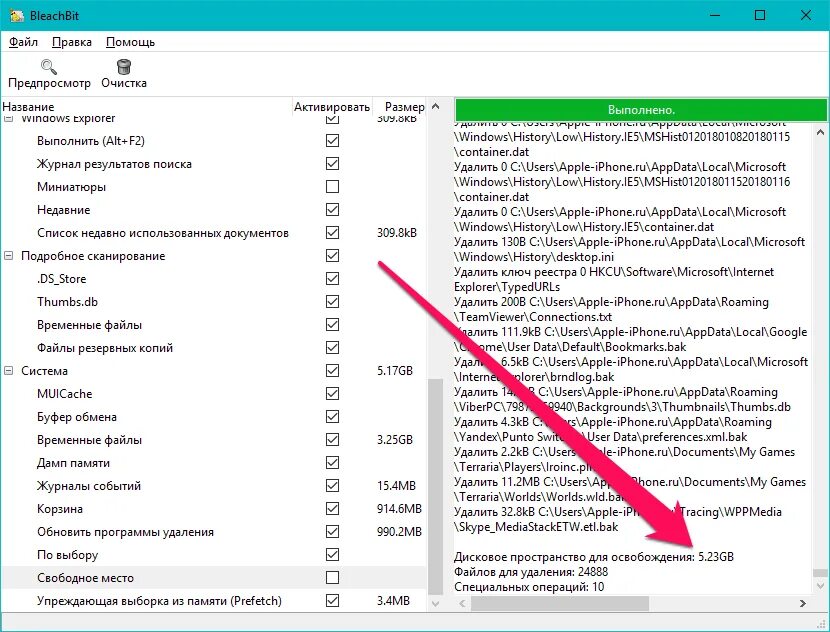Collapse the Система tree group

click(x=8, y=371)
